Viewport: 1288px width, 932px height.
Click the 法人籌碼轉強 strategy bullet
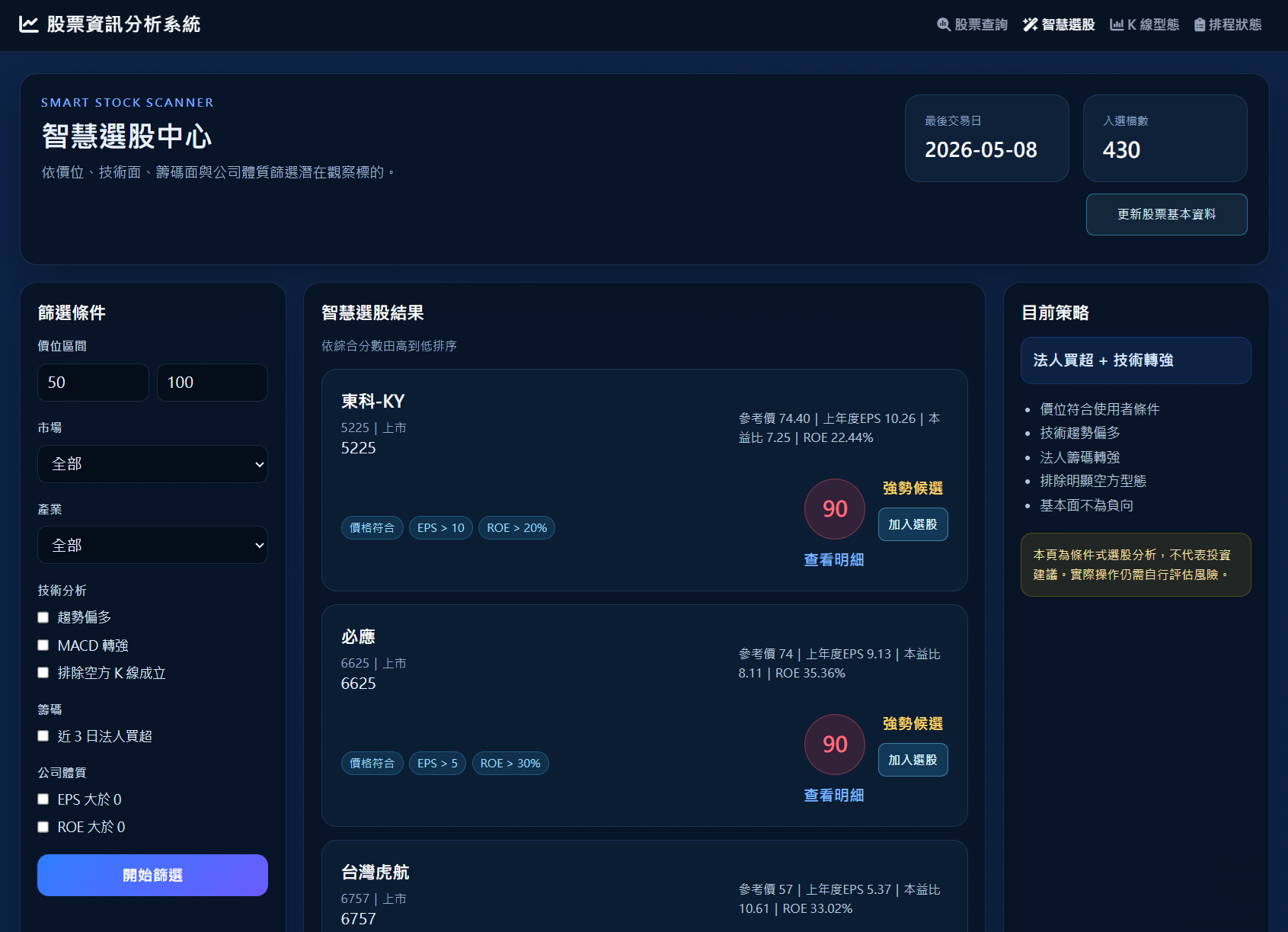pos(1080,457)
